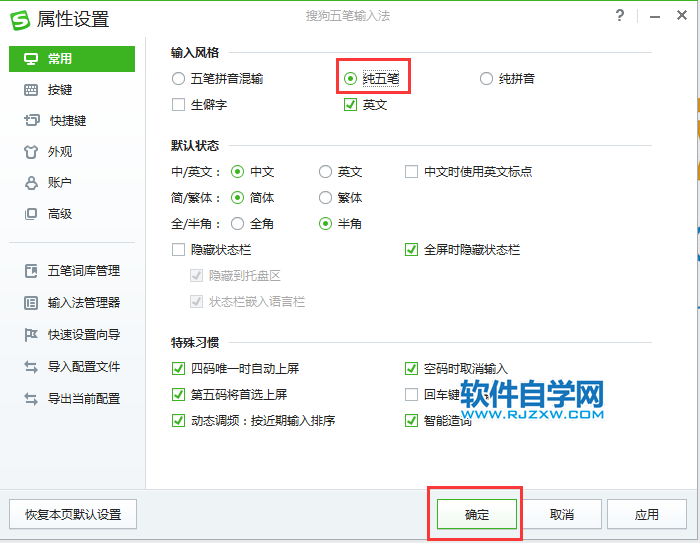The height and width of the screenshot is (543, 700).
Task: Click the list icon beside 输入法管理器
Action: (31, 303)
